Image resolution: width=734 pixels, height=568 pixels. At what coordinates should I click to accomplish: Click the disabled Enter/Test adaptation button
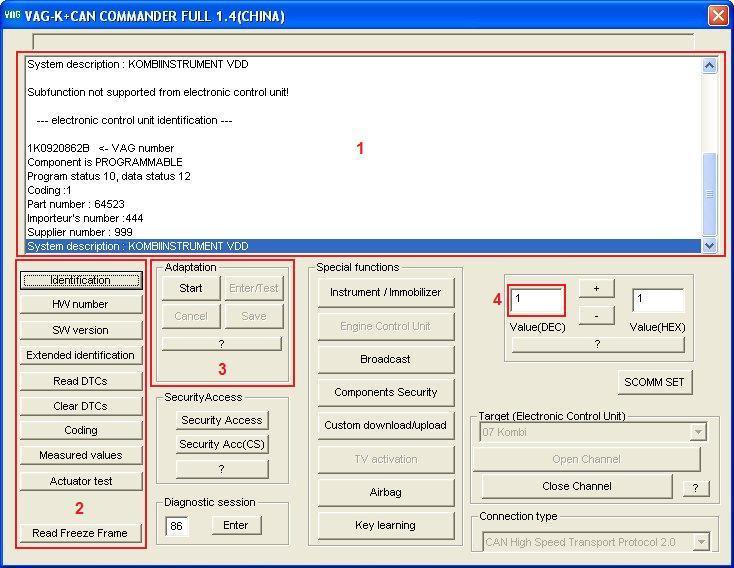tap(254, 288)
